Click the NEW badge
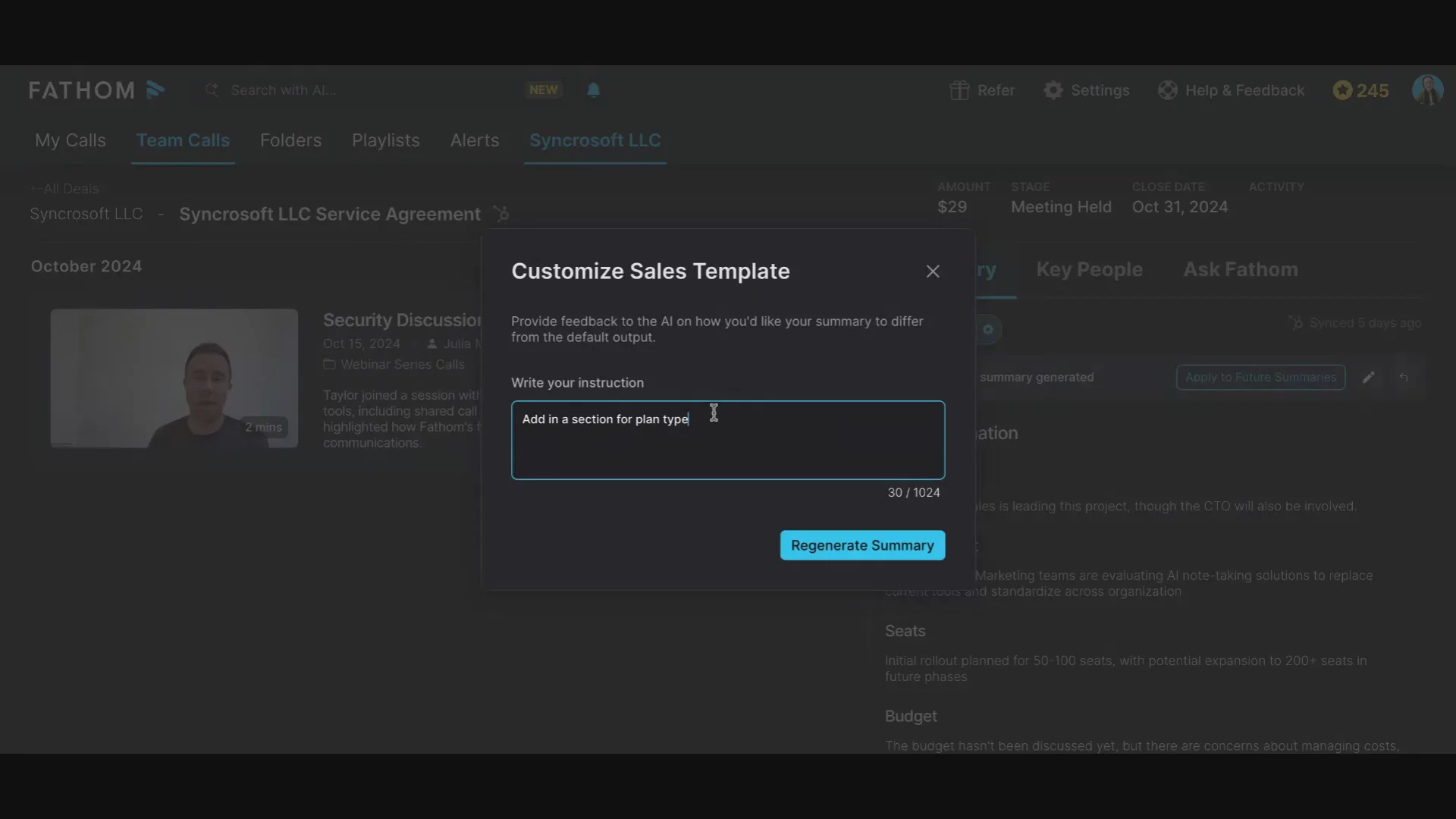The height and width of the screenshot is (819, 1456). pyautogui.click(x=543, y=89)
